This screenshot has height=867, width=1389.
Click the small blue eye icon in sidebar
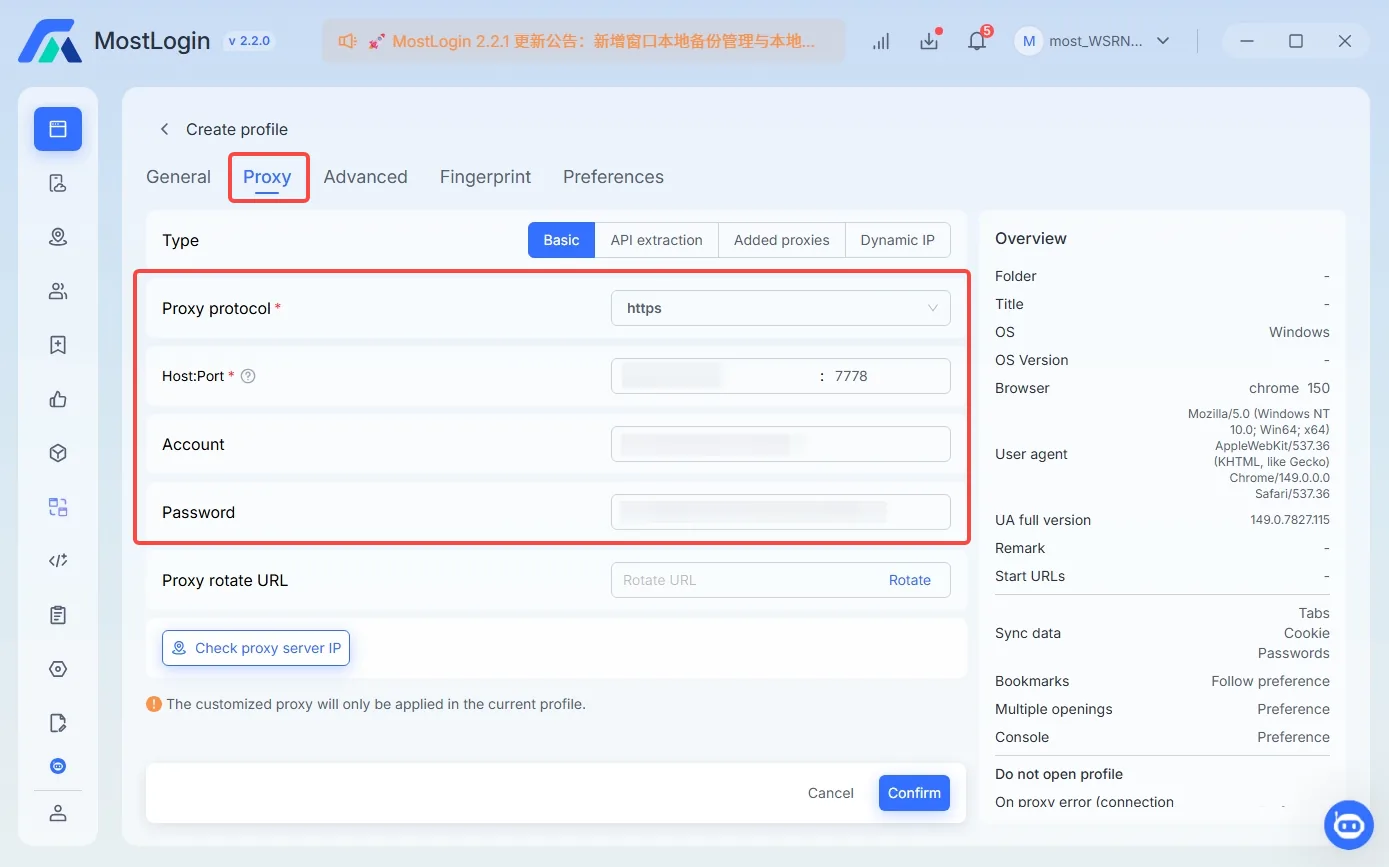pyautogui.click(x=58, y=766)
